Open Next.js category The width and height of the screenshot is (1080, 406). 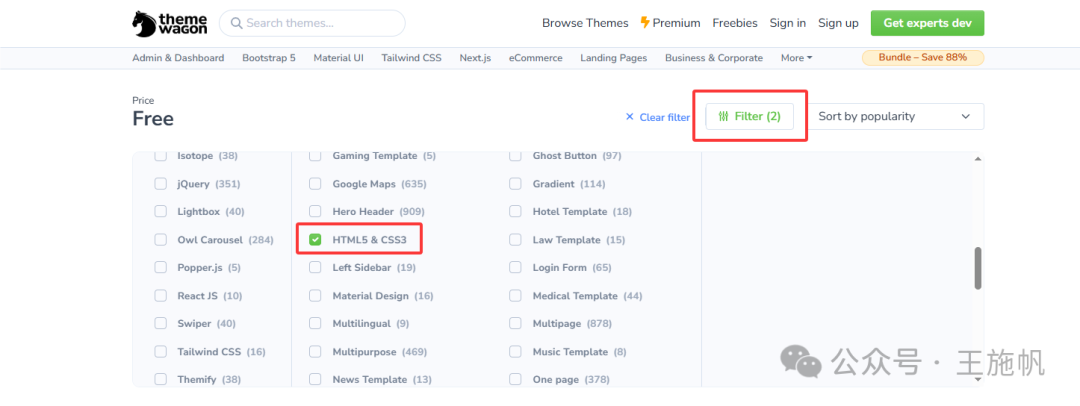click(x=475, y=58)
